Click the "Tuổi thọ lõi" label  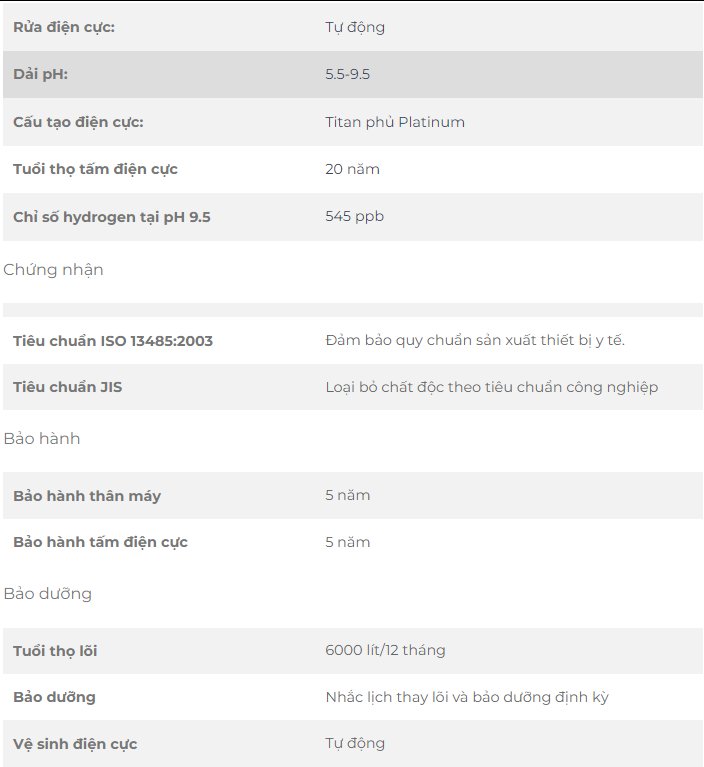(55, 651)
